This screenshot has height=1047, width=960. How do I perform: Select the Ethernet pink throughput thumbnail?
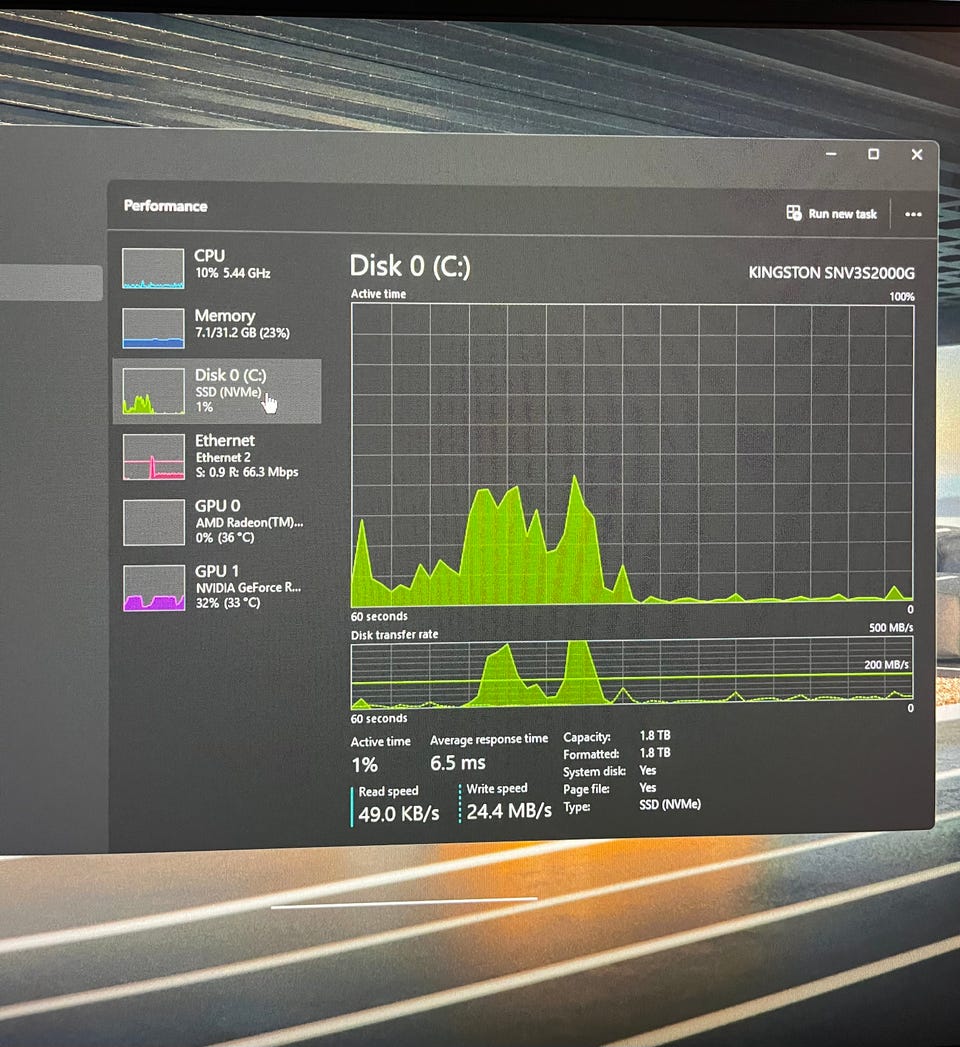[153, 456]
